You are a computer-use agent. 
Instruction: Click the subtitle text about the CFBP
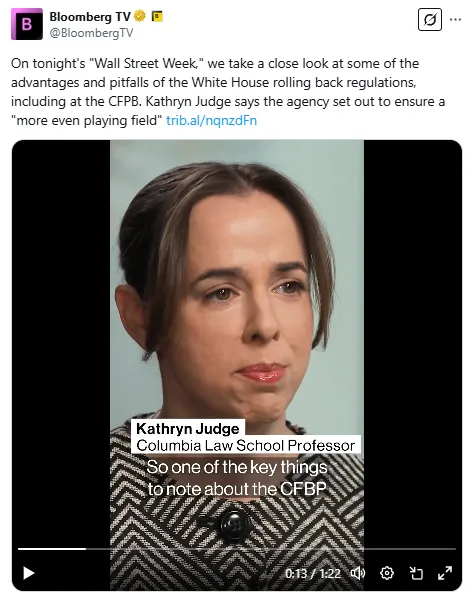click(237, 478)
